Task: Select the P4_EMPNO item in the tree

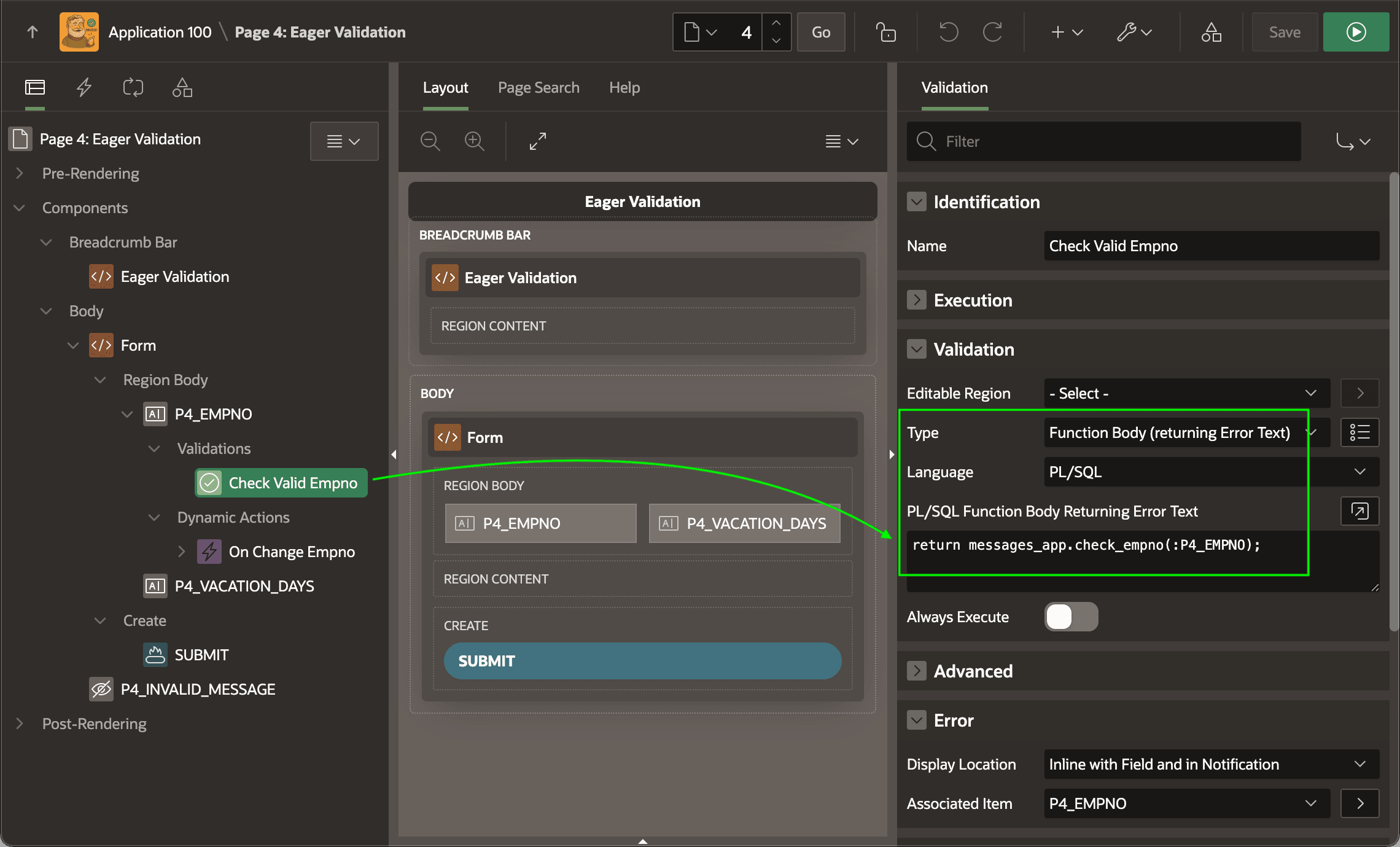Action: tap(212, 414)
